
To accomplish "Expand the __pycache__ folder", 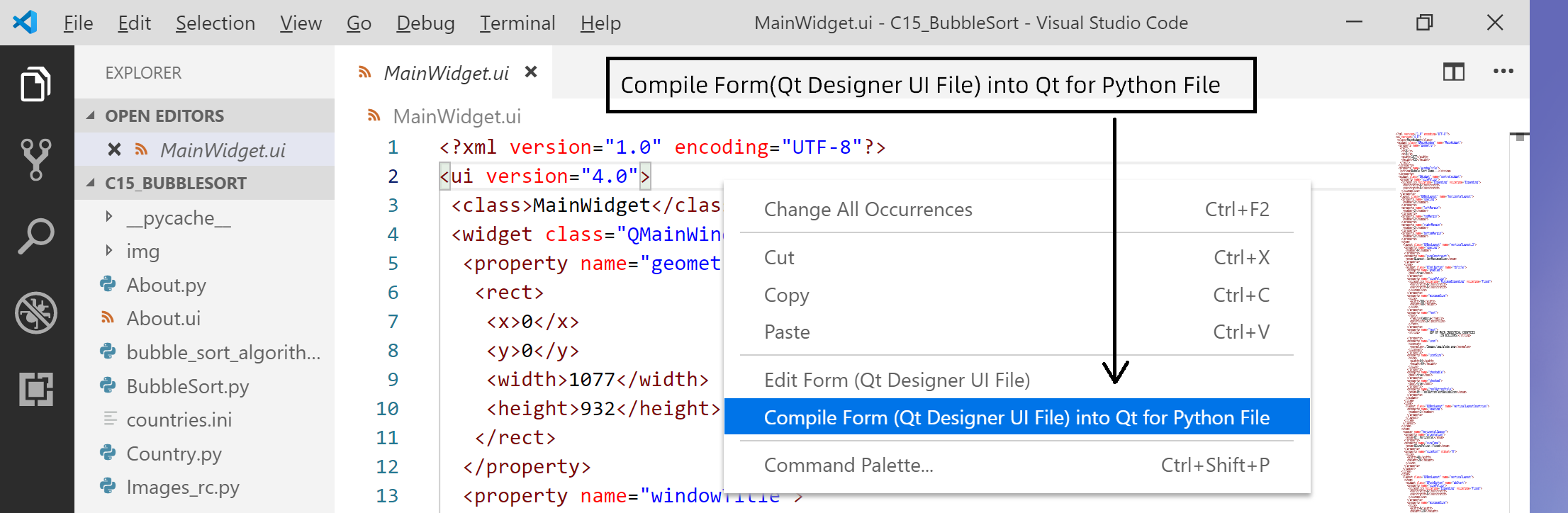I will [108, 216].
